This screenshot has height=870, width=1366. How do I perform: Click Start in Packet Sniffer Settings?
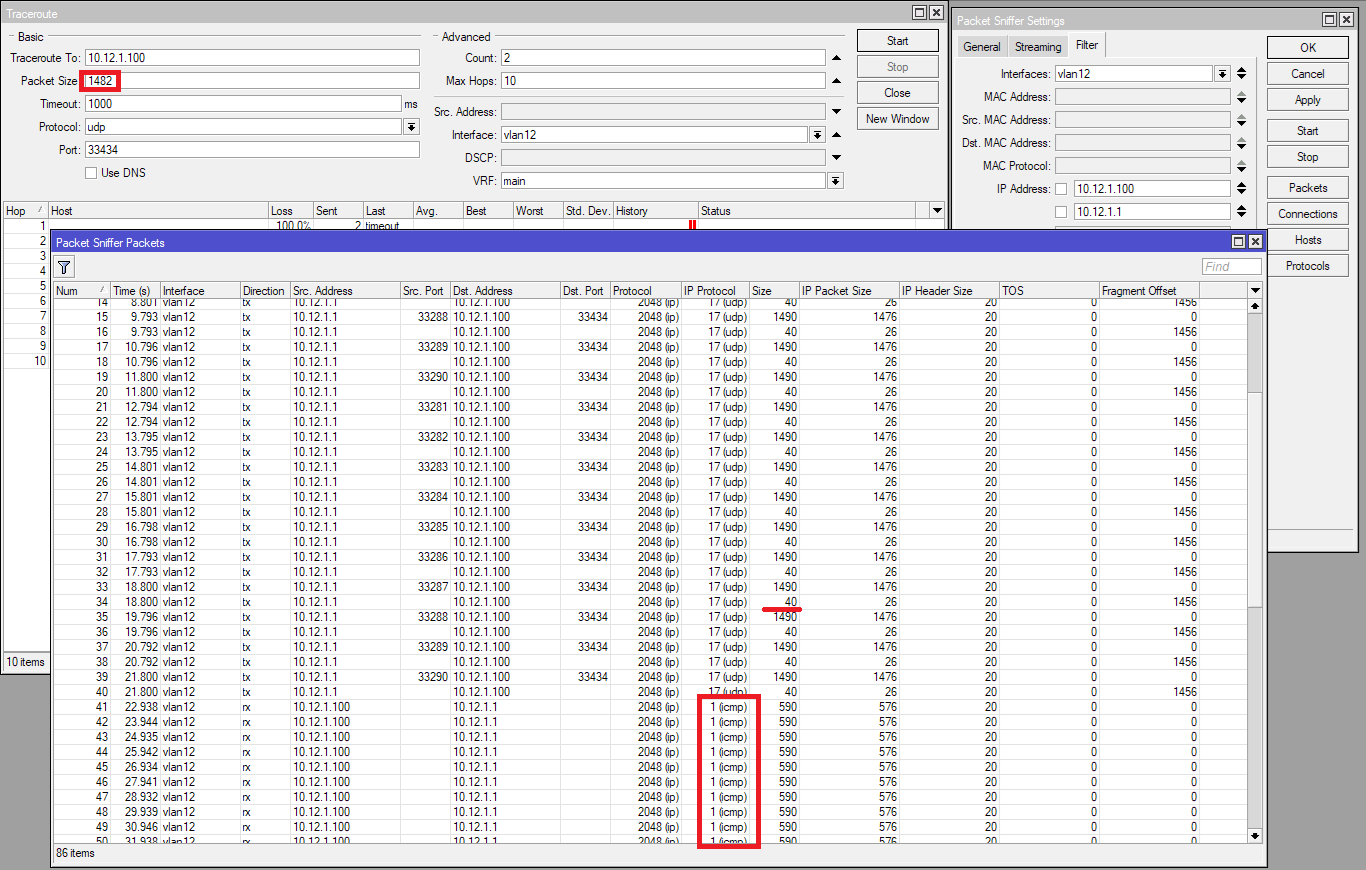coord(1308,131)
